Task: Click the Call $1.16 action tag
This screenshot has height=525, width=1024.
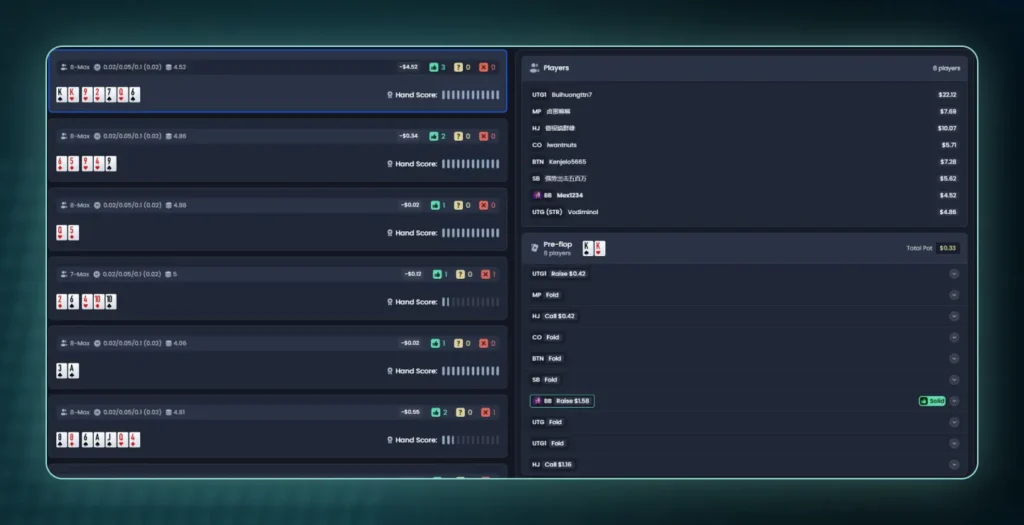Action: click(559, 464)
